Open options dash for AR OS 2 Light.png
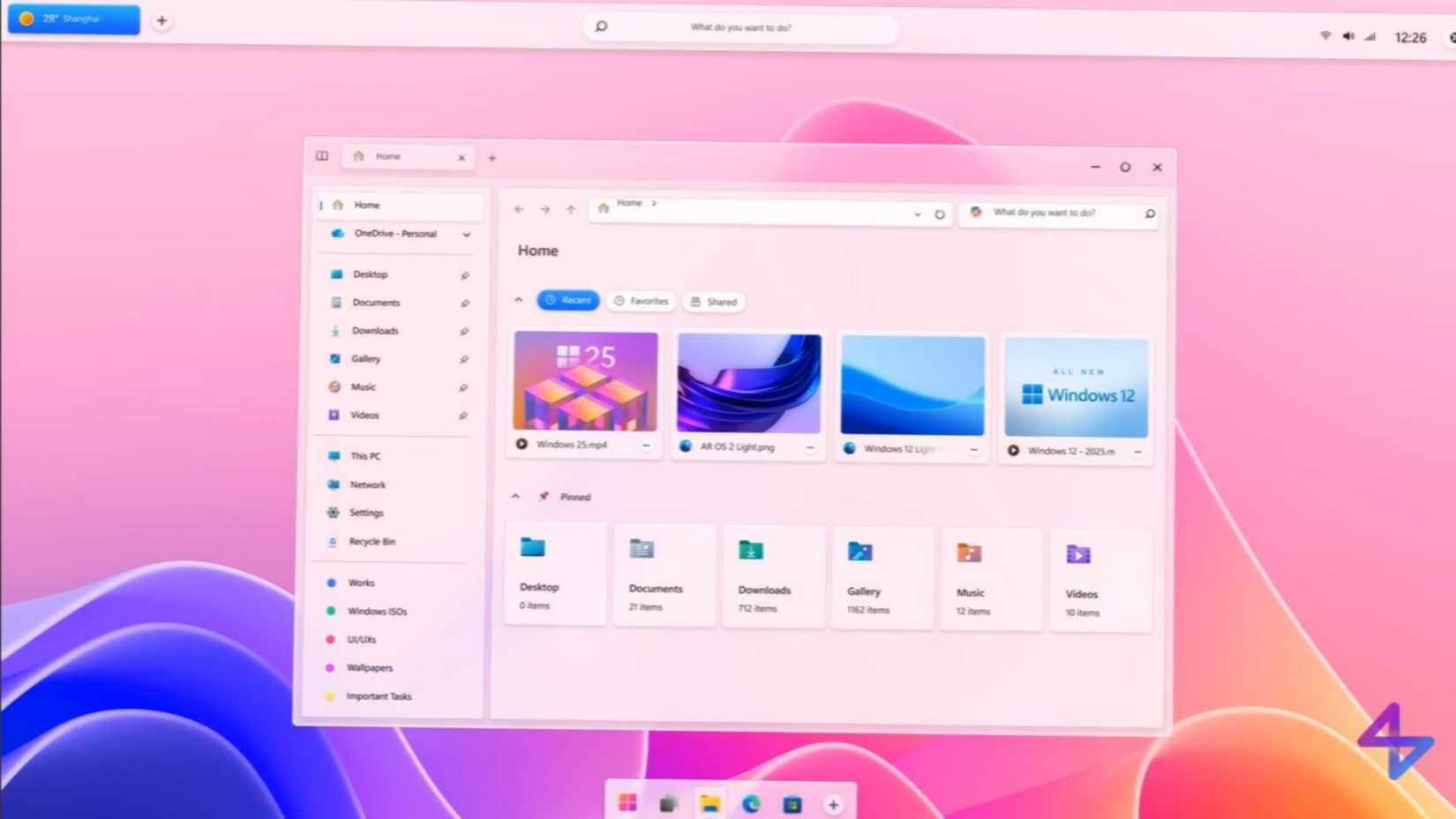Image resolution: width=1456 pixels, height=819 pixels. [810, 447]
